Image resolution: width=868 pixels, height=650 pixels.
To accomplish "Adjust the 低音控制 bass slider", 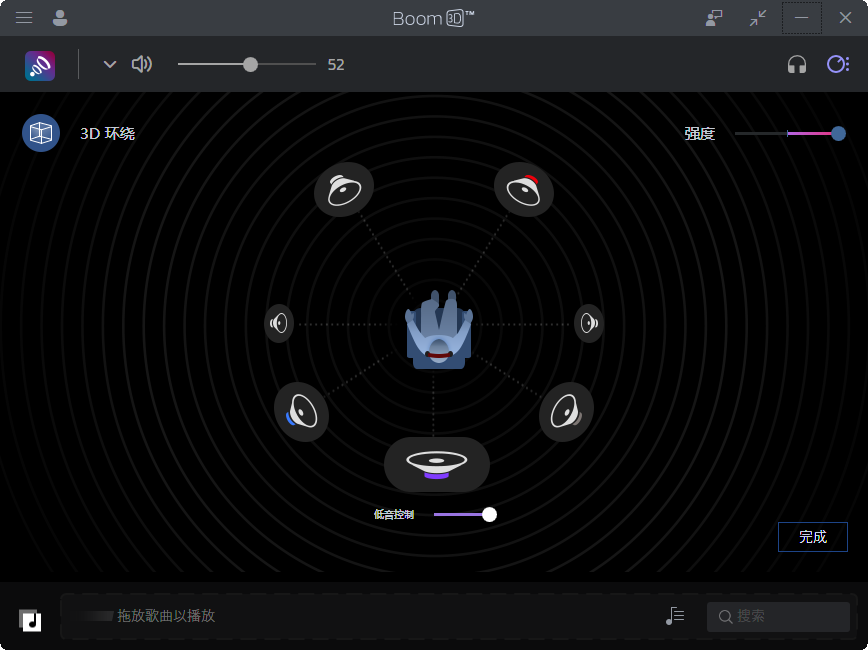I will click(465, 514).
